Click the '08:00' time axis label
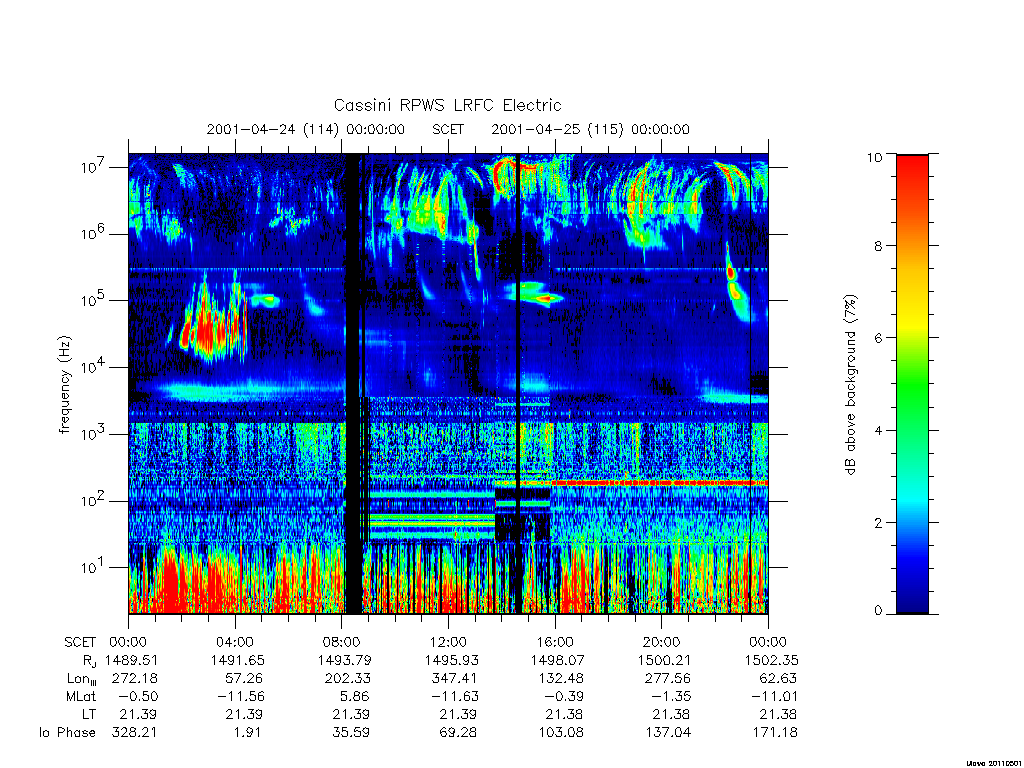The height and width of the screenshot is (768, 1024). click(342, 642)
